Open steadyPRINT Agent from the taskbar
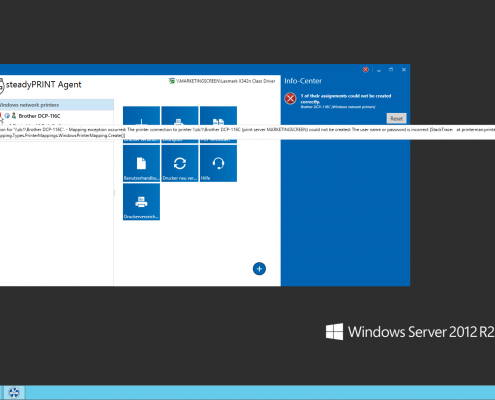495x400 pixels. pos(14,393)
